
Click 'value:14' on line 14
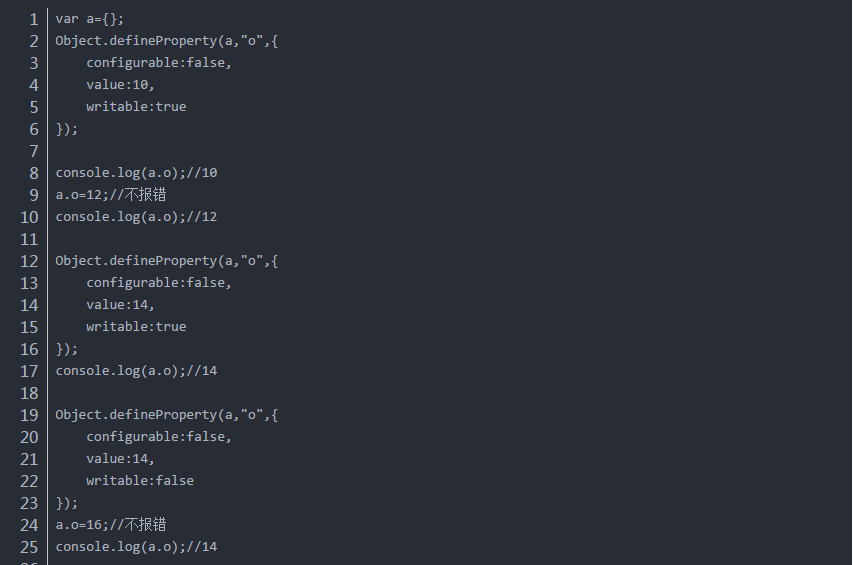[119, 305]
